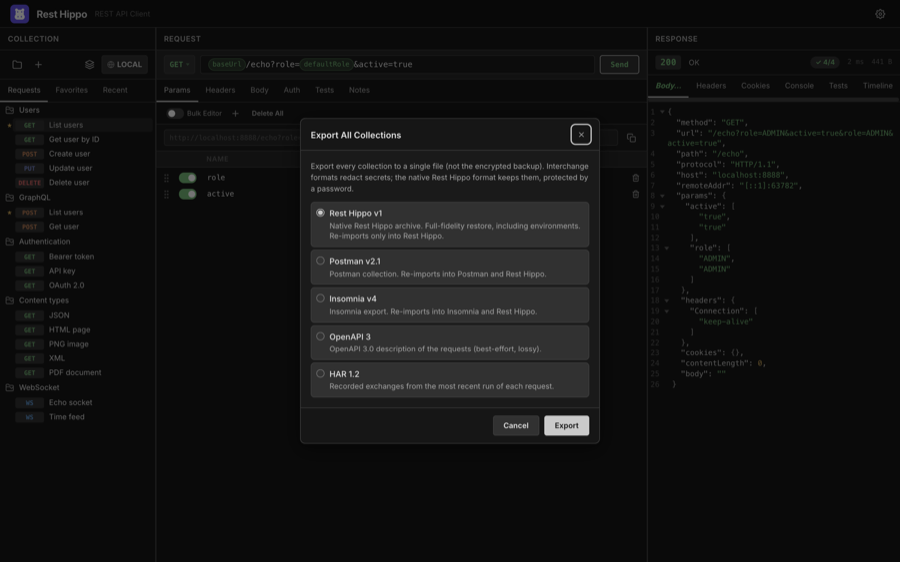Collapse the headers node in response JSON
The width and height of the screenshot is (900, 562).
(666, 300)
